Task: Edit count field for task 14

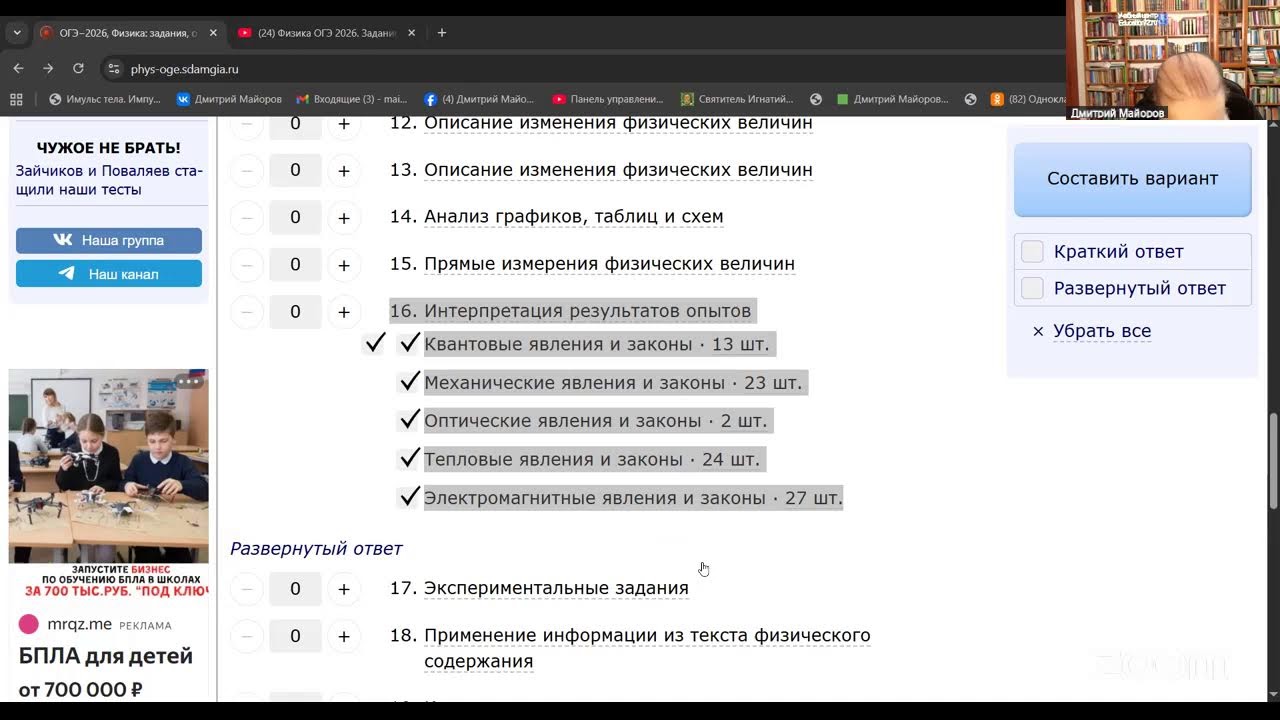Action: (x=295, y=218)
